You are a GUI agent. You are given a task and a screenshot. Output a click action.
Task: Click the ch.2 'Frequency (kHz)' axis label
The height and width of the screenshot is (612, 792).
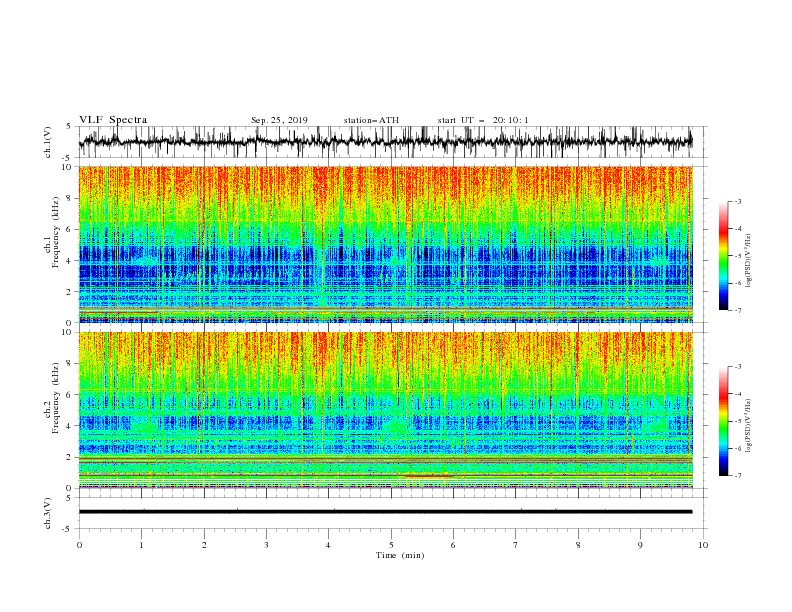click(57, 398)
